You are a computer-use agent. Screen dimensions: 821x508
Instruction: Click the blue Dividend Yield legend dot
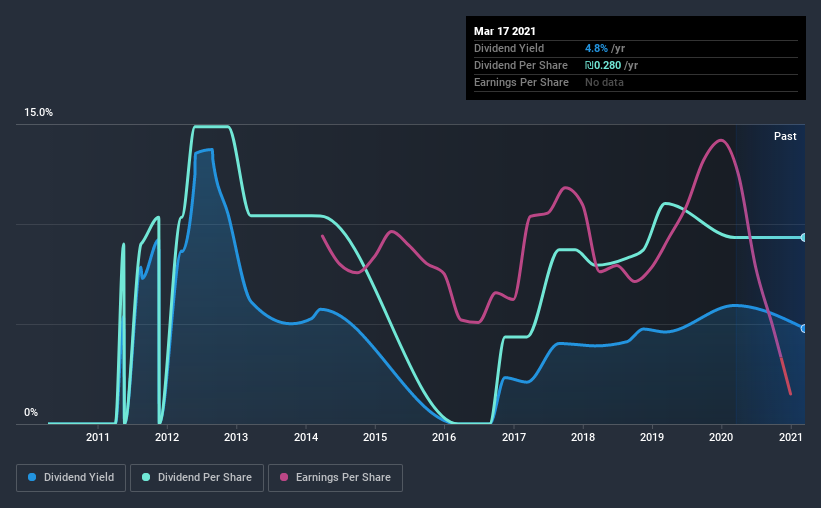click(32, 477)
